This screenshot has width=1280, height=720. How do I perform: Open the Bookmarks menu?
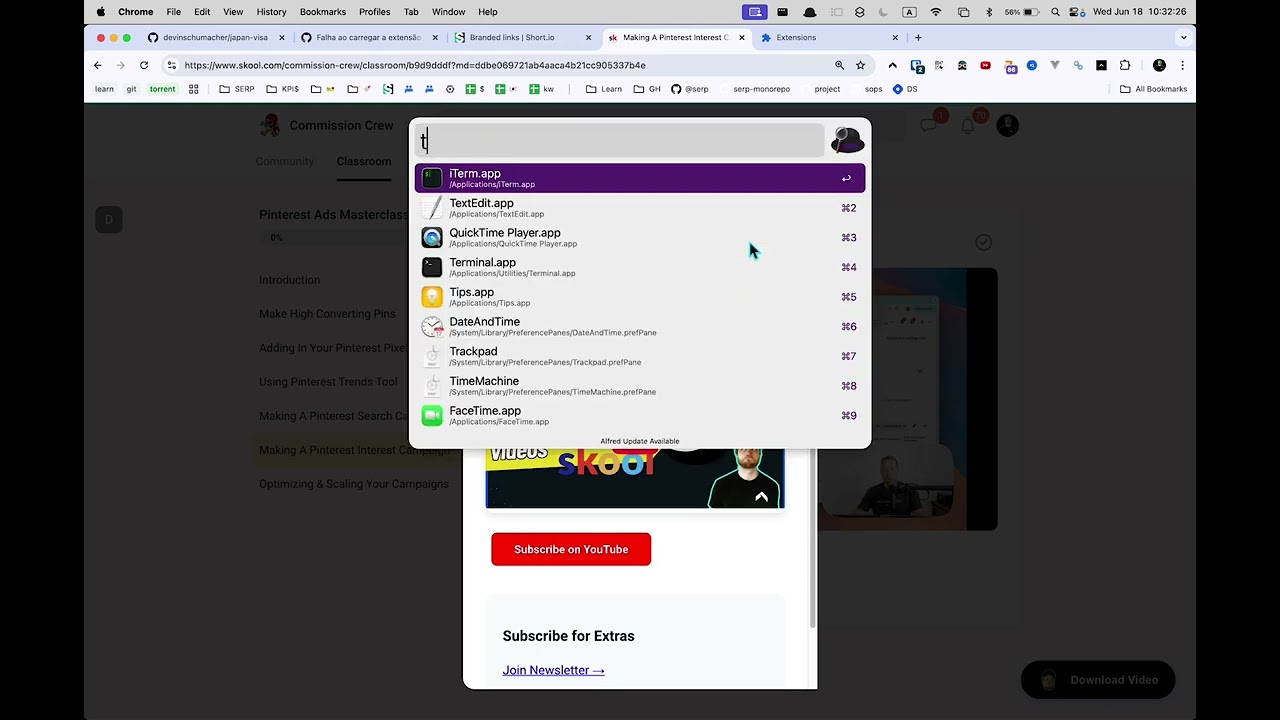pos(323,12)
